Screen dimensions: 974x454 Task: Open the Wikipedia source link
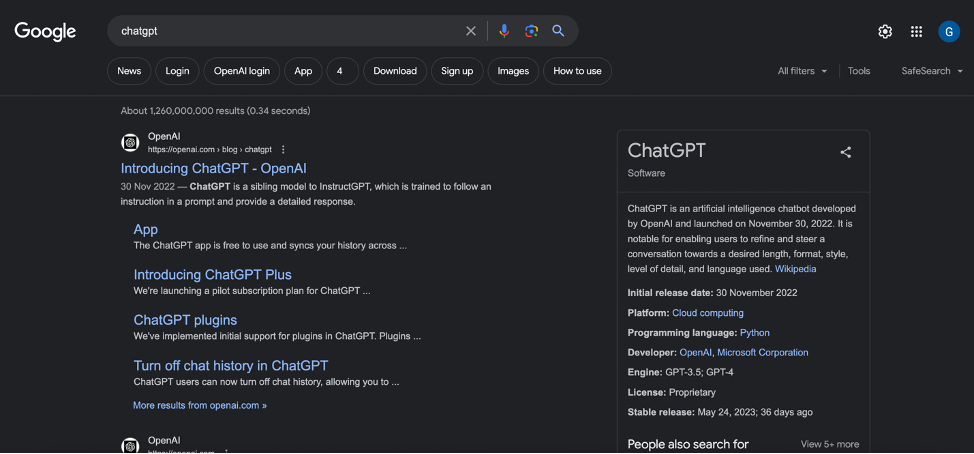(x=796, y=269)
